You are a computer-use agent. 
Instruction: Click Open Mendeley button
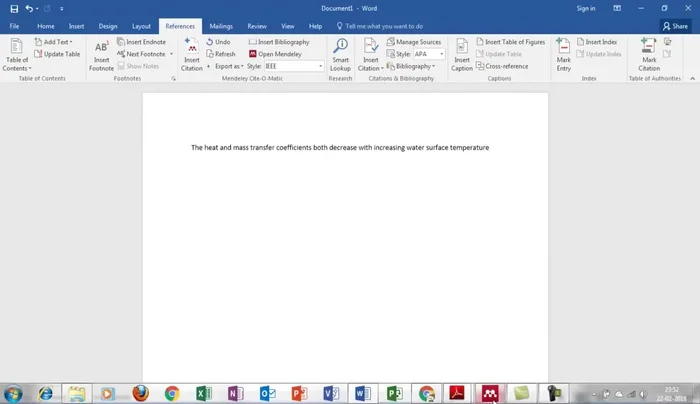pyautogui.click(x=275, y=54)
